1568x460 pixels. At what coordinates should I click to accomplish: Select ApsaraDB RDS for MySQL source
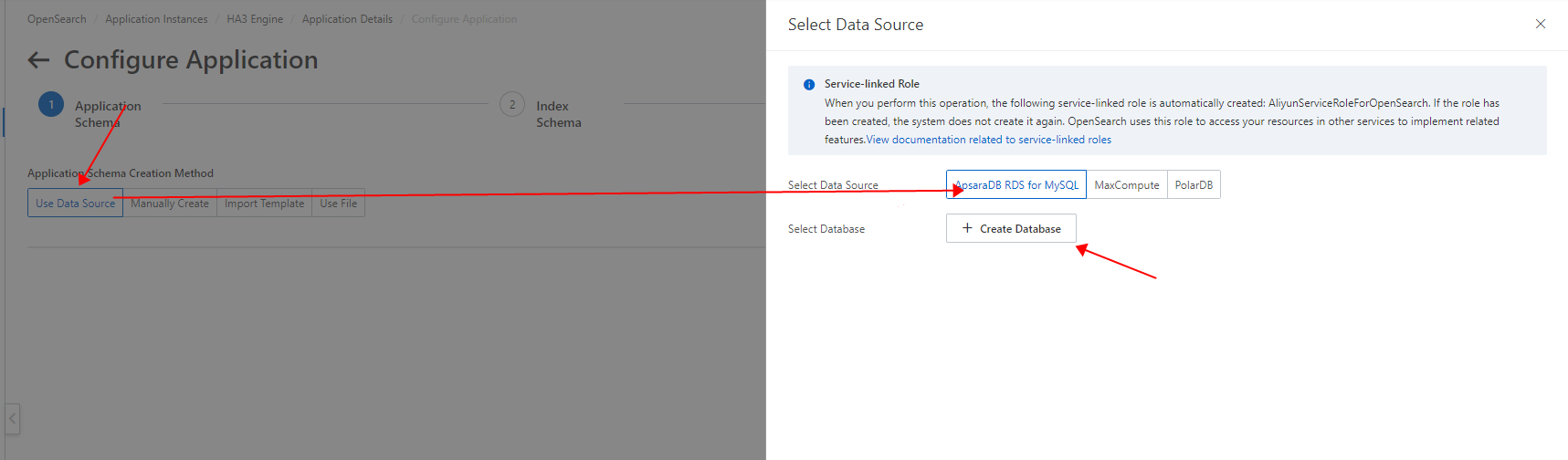(1016, 185)
